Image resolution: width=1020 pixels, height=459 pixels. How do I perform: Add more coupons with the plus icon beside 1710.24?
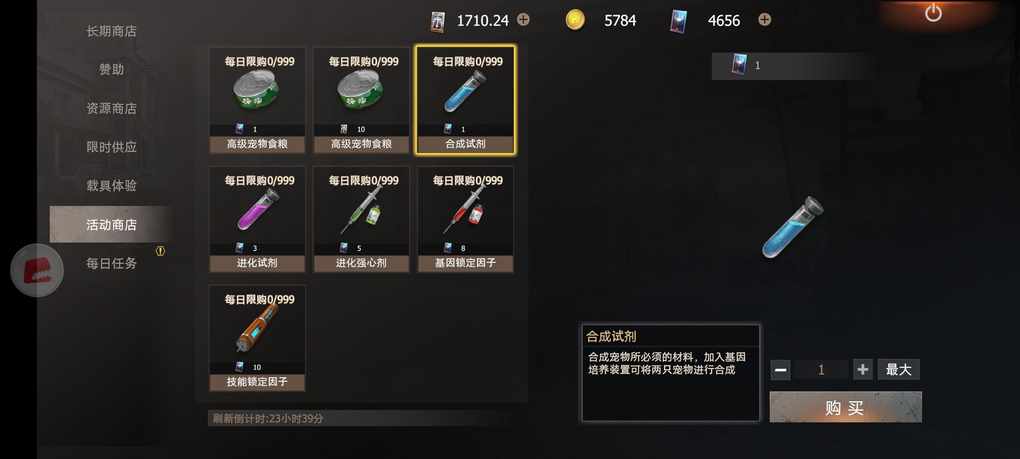coord(523,20)
